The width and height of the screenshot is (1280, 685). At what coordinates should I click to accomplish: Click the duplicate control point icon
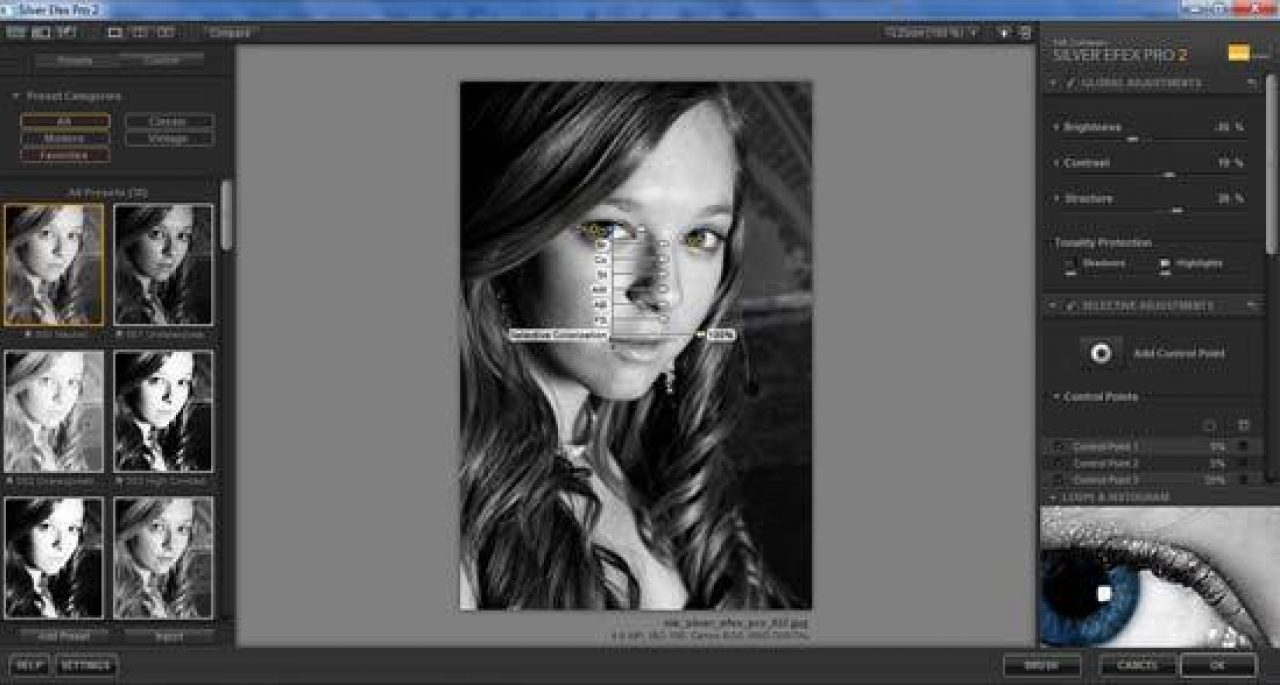1243,425
